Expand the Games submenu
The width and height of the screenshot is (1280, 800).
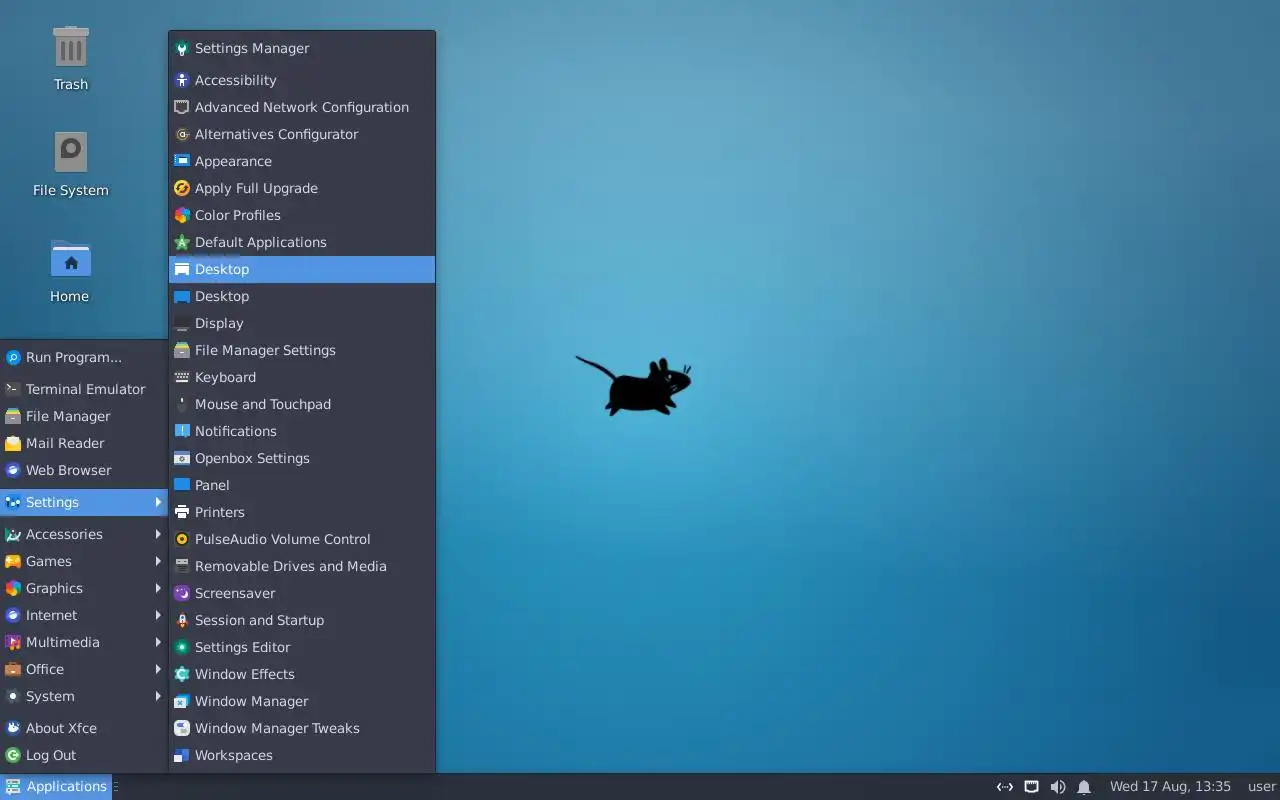click(x=84, y=561)
